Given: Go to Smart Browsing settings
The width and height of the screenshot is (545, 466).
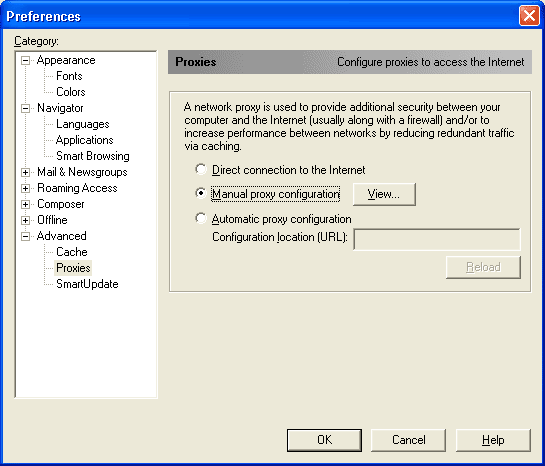Looking at the screenshot, I should click(x=93, y=156).
